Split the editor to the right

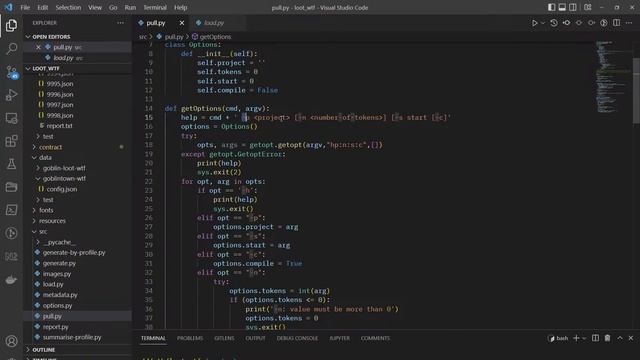pos(616,23)
